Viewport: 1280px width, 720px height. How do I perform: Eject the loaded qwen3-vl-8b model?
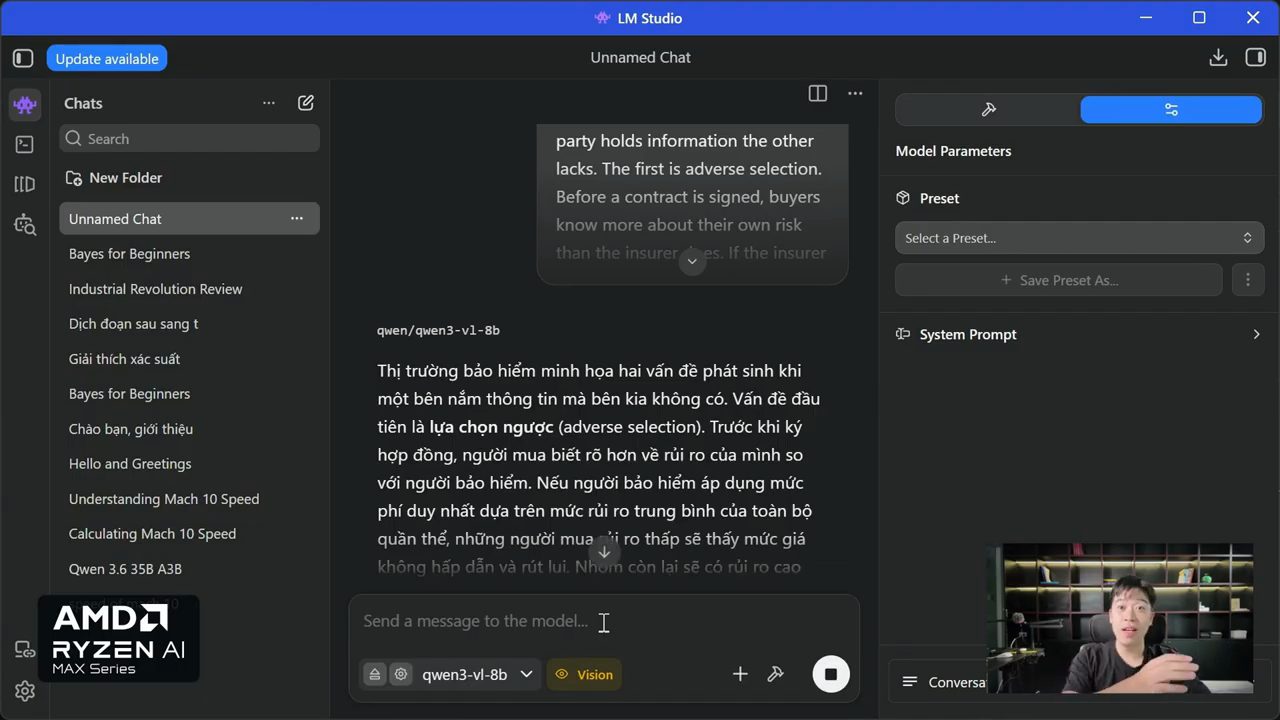pos(375,674)
